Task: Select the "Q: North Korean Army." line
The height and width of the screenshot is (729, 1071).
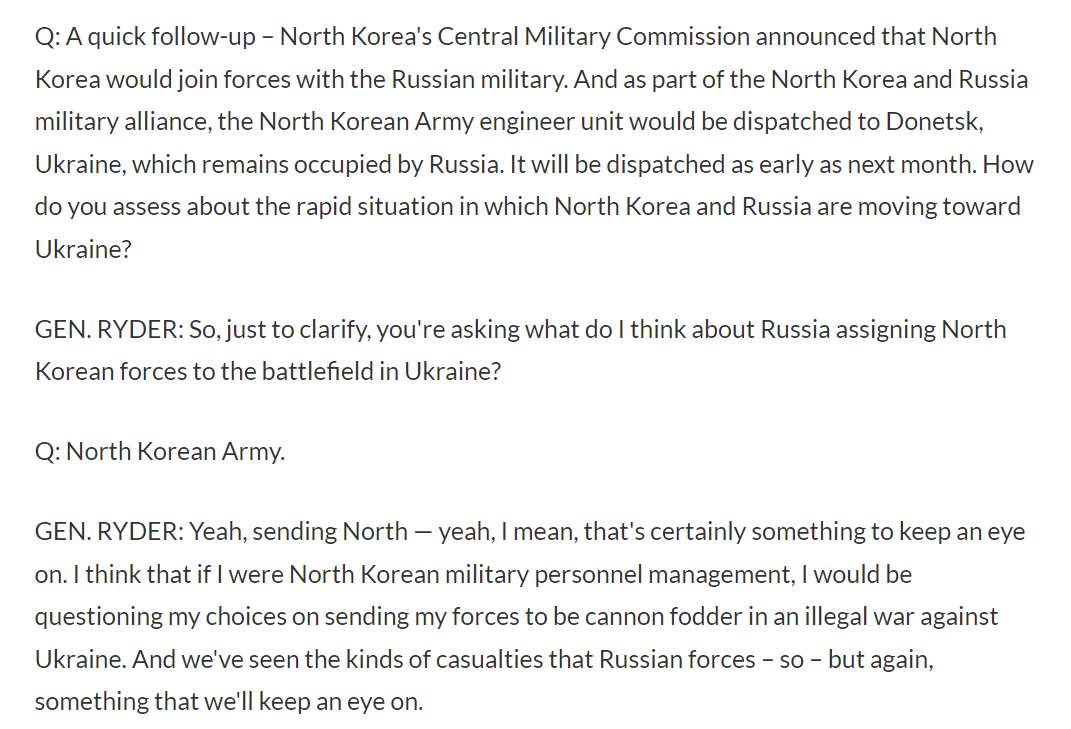Action: tap(160, 451)
